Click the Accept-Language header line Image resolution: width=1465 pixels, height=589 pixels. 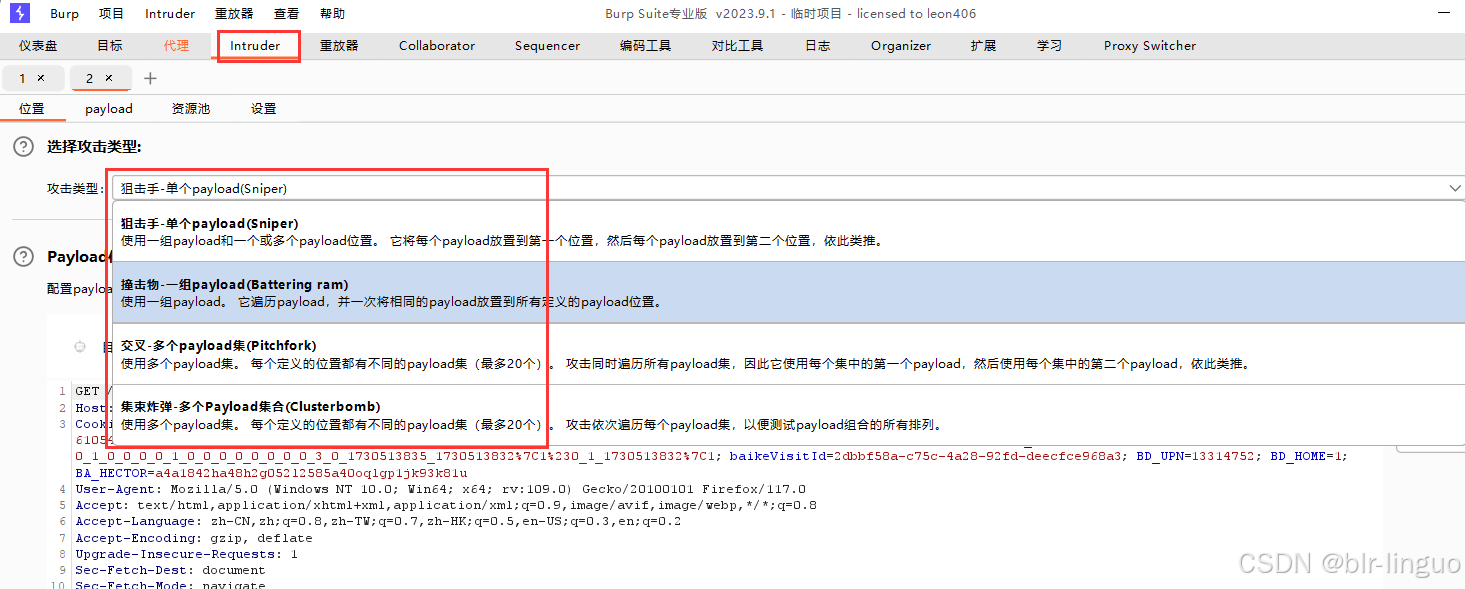[378, 521]
